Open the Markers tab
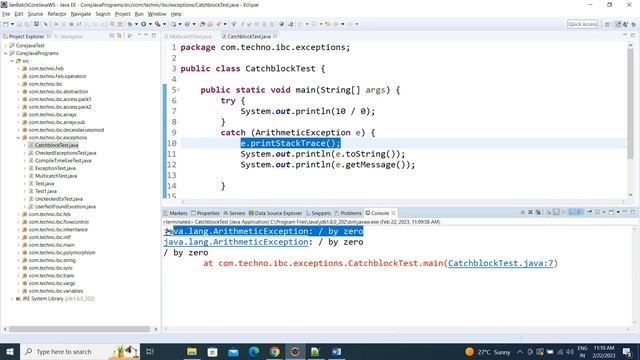The height and width of the screenshot is (360, 640). [x=175, y=213]
